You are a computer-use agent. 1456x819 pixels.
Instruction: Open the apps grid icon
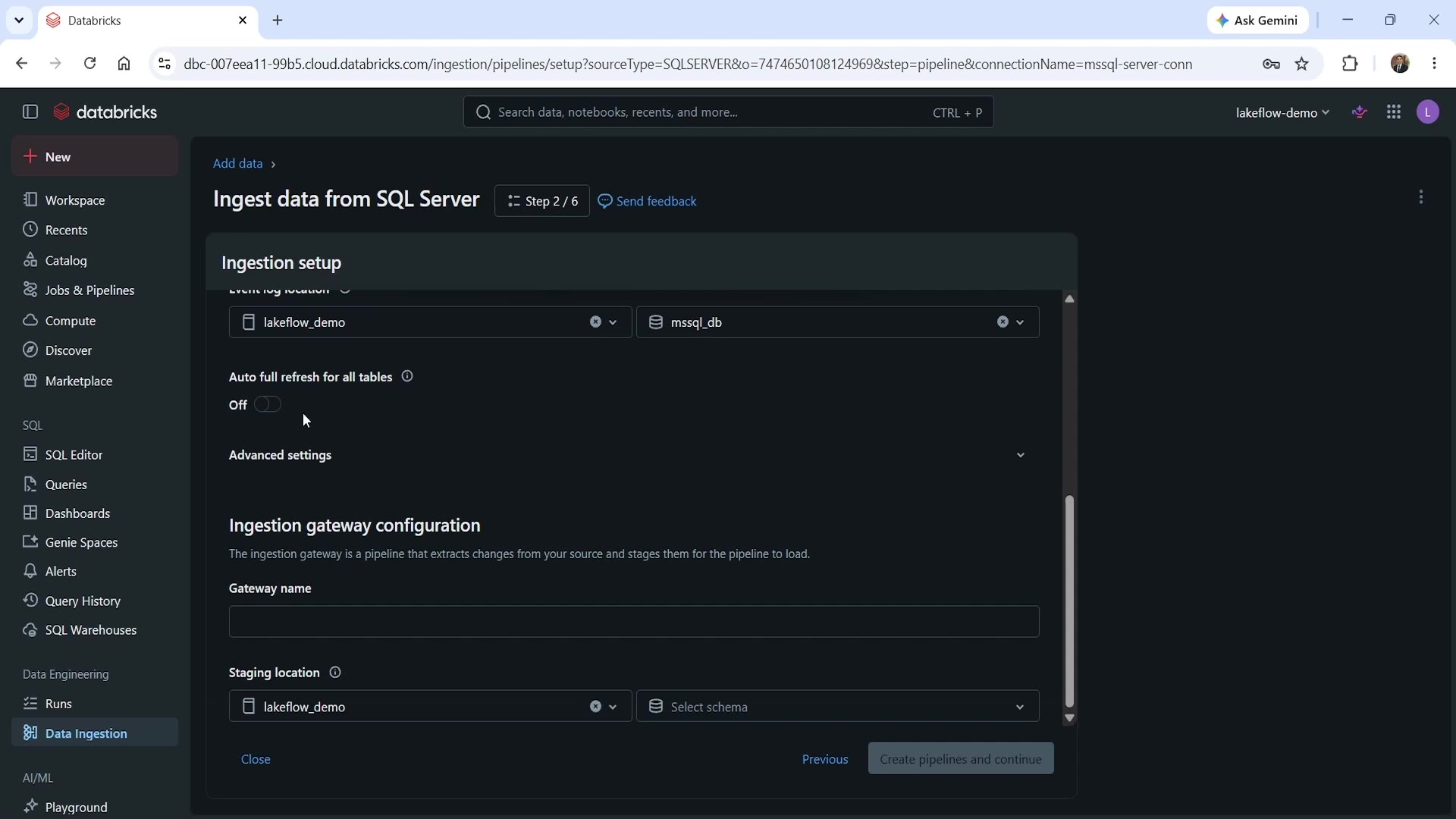(1394, 112)
